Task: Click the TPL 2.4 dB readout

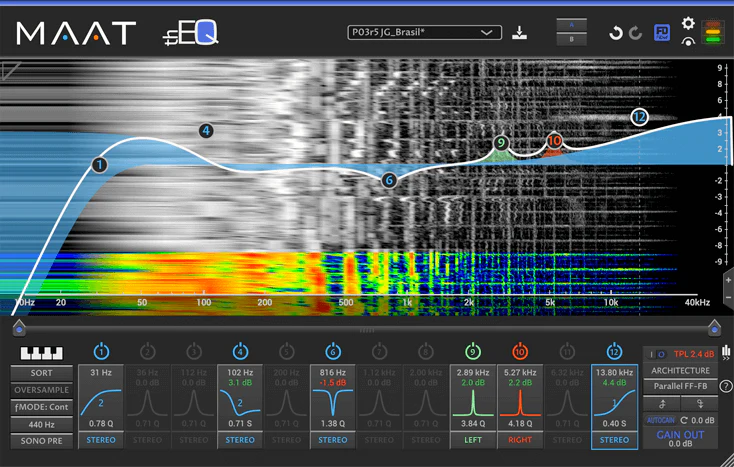Action: click(x=694, y=354)
